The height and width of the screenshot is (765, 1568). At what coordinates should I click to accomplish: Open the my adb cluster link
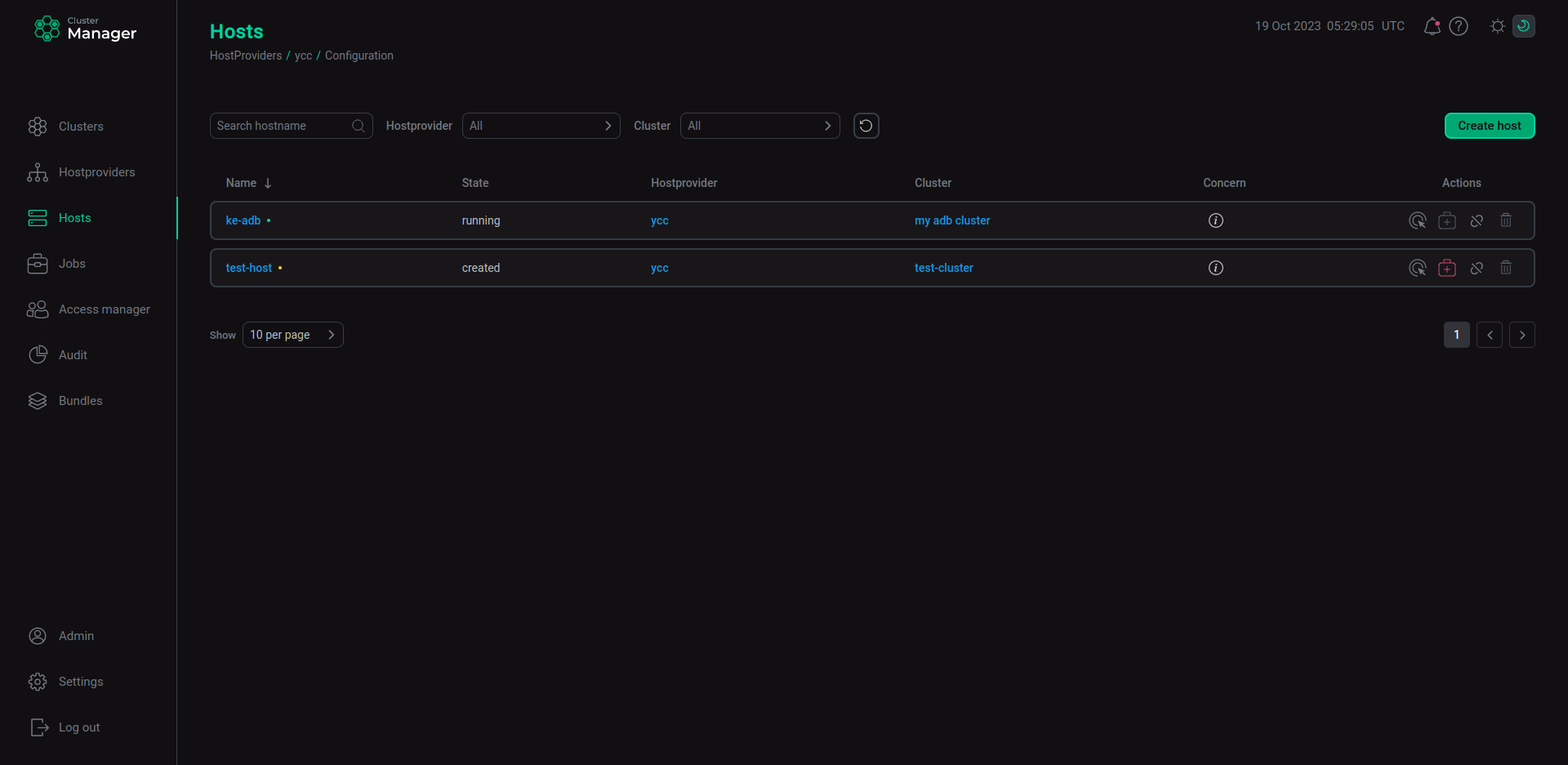952,220
